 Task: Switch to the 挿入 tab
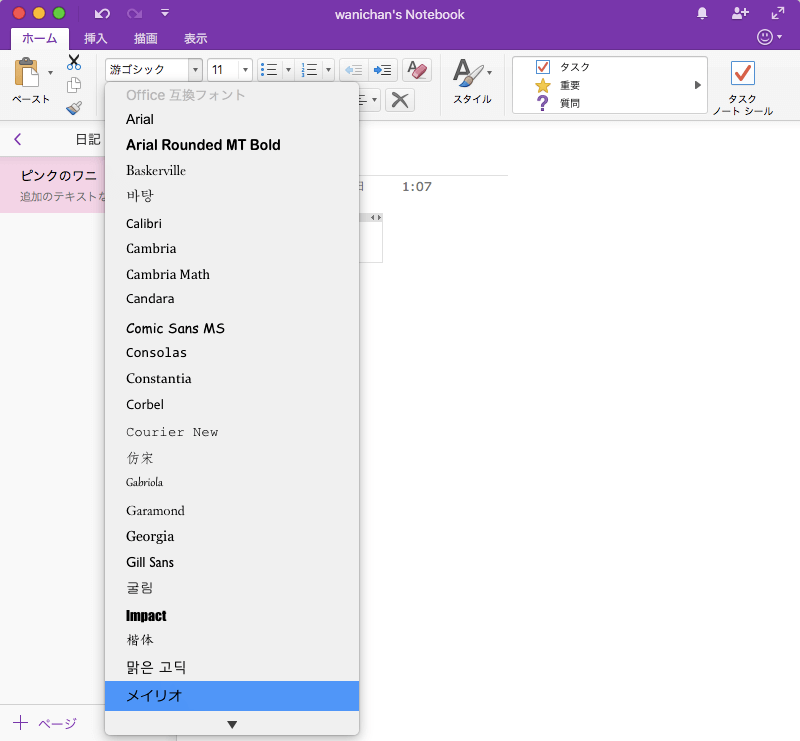click(x=96, y=39)
